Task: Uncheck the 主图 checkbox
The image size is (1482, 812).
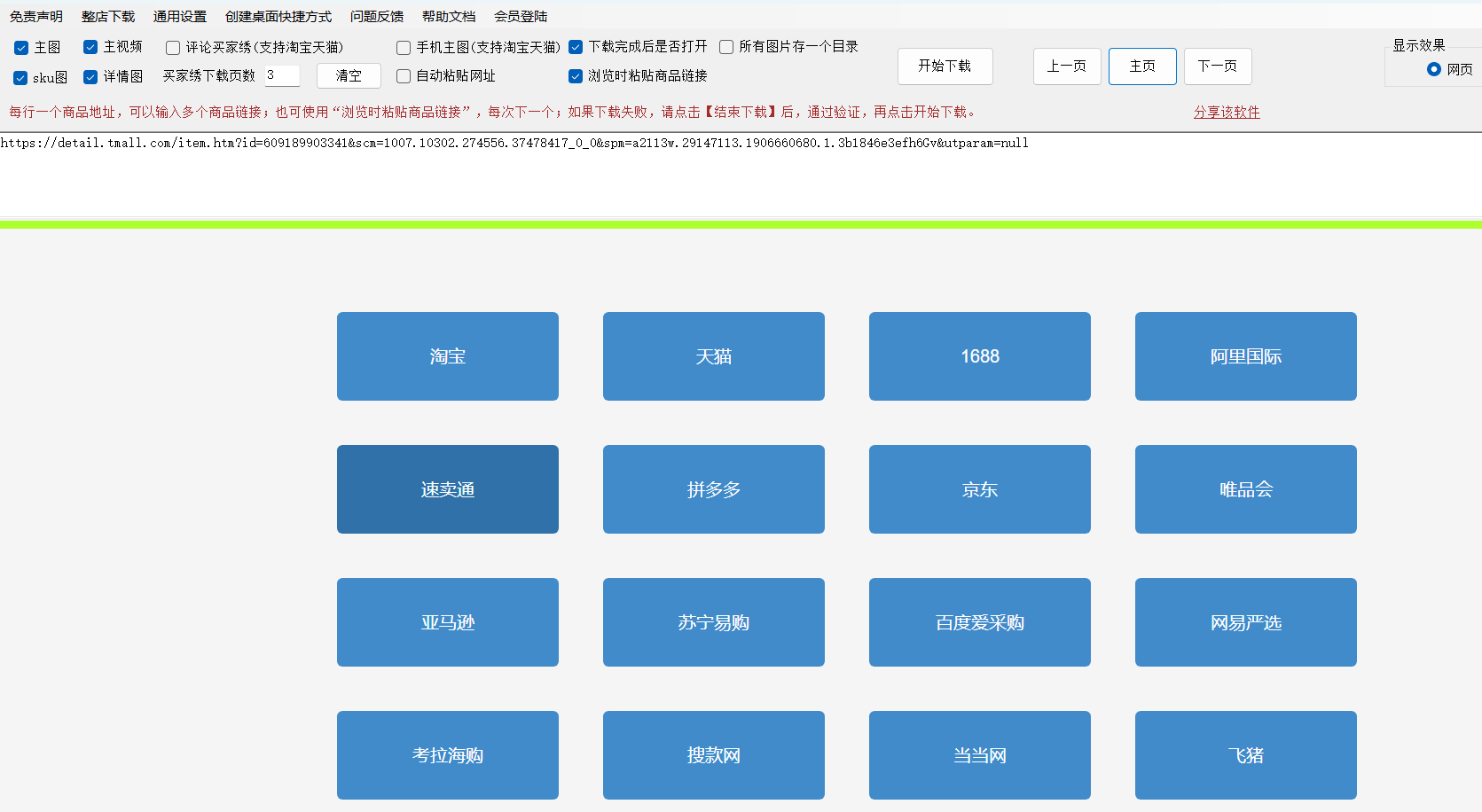Action: [x=21, y=48]
